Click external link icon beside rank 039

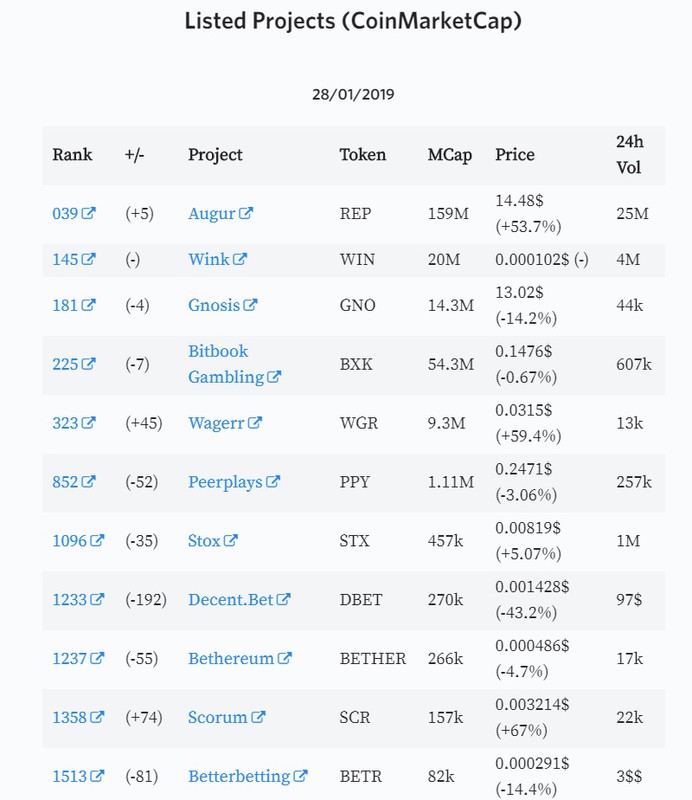pyautogui.click(x=88, y=213)
